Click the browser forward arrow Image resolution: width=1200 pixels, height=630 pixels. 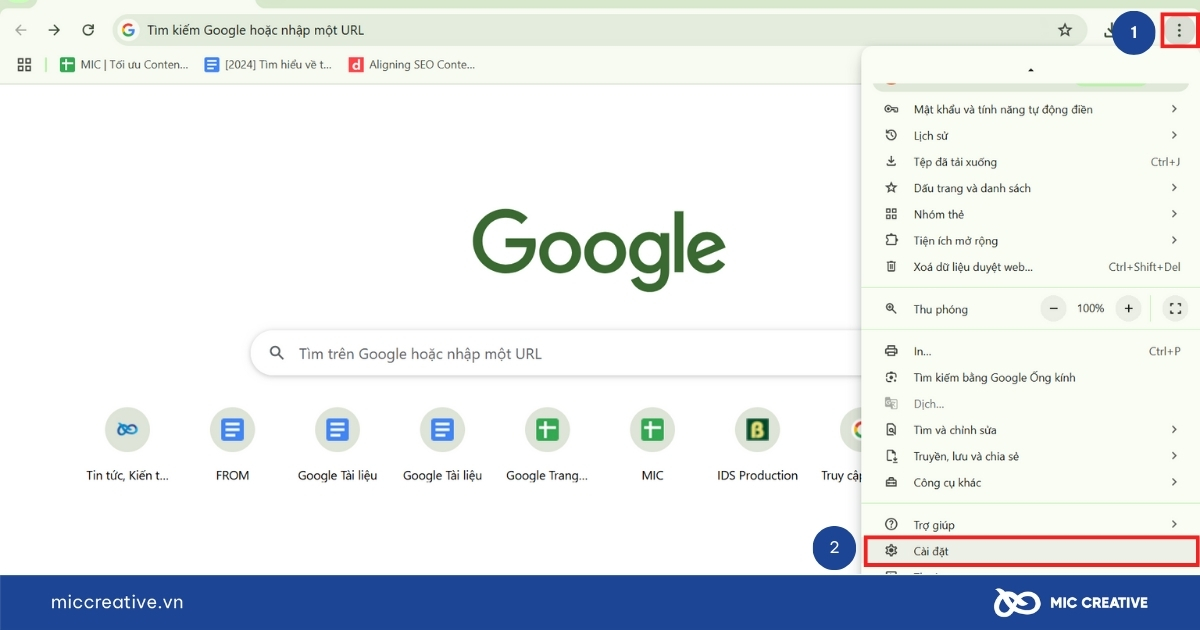[x=54, y=30]
